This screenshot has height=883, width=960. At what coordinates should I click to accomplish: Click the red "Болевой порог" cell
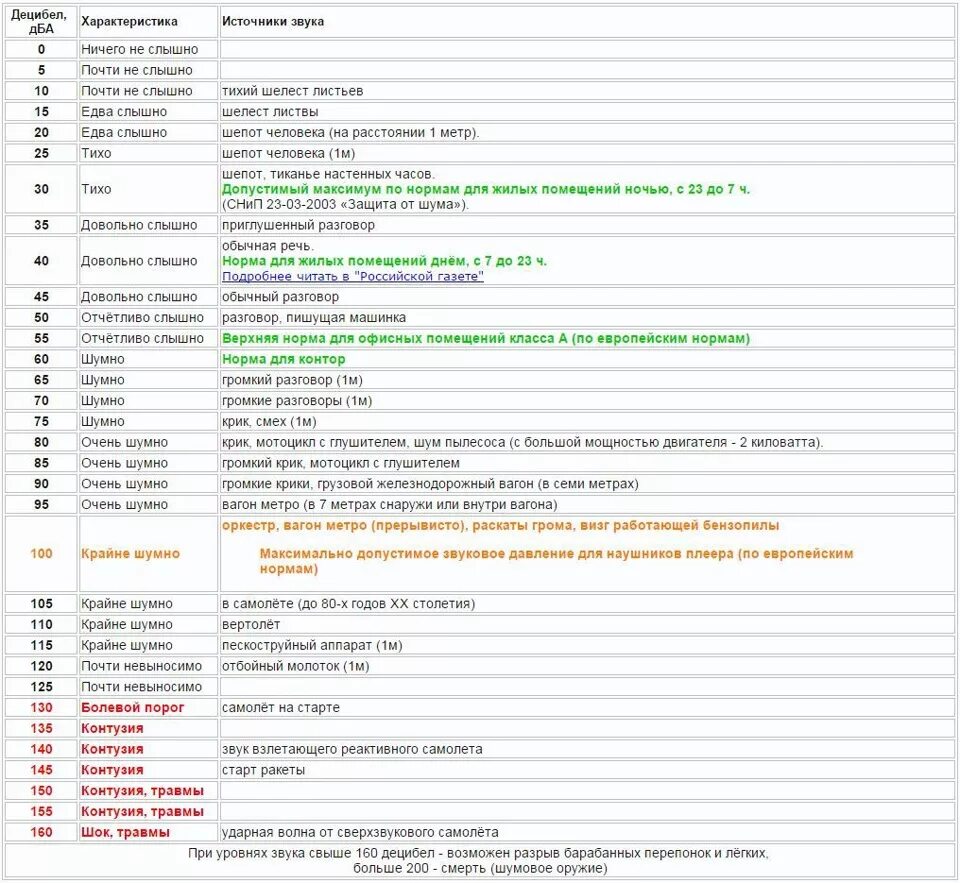148,708
